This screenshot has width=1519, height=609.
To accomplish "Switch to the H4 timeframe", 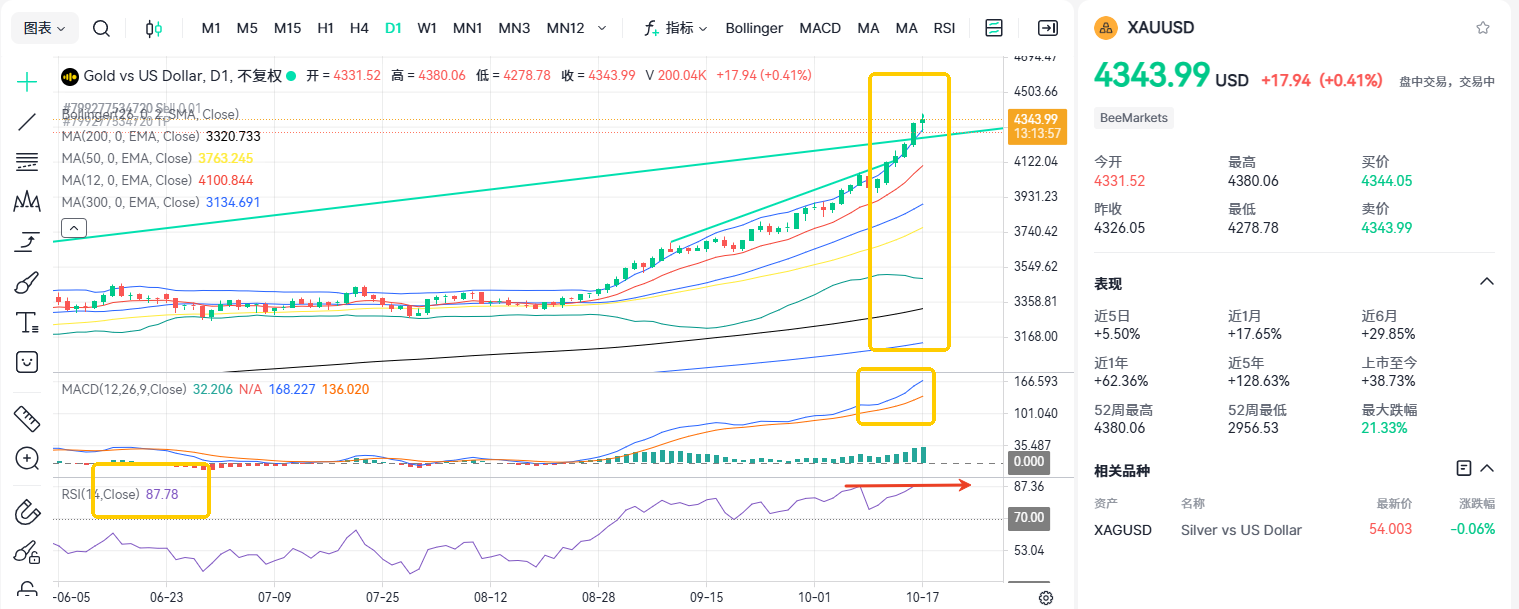I will coord(359,28).
